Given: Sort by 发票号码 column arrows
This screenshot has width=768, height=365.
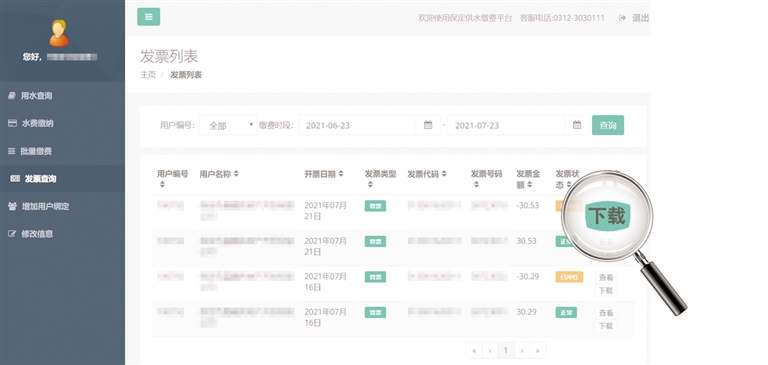Looking at the screenshot, I should click(476, 185).
